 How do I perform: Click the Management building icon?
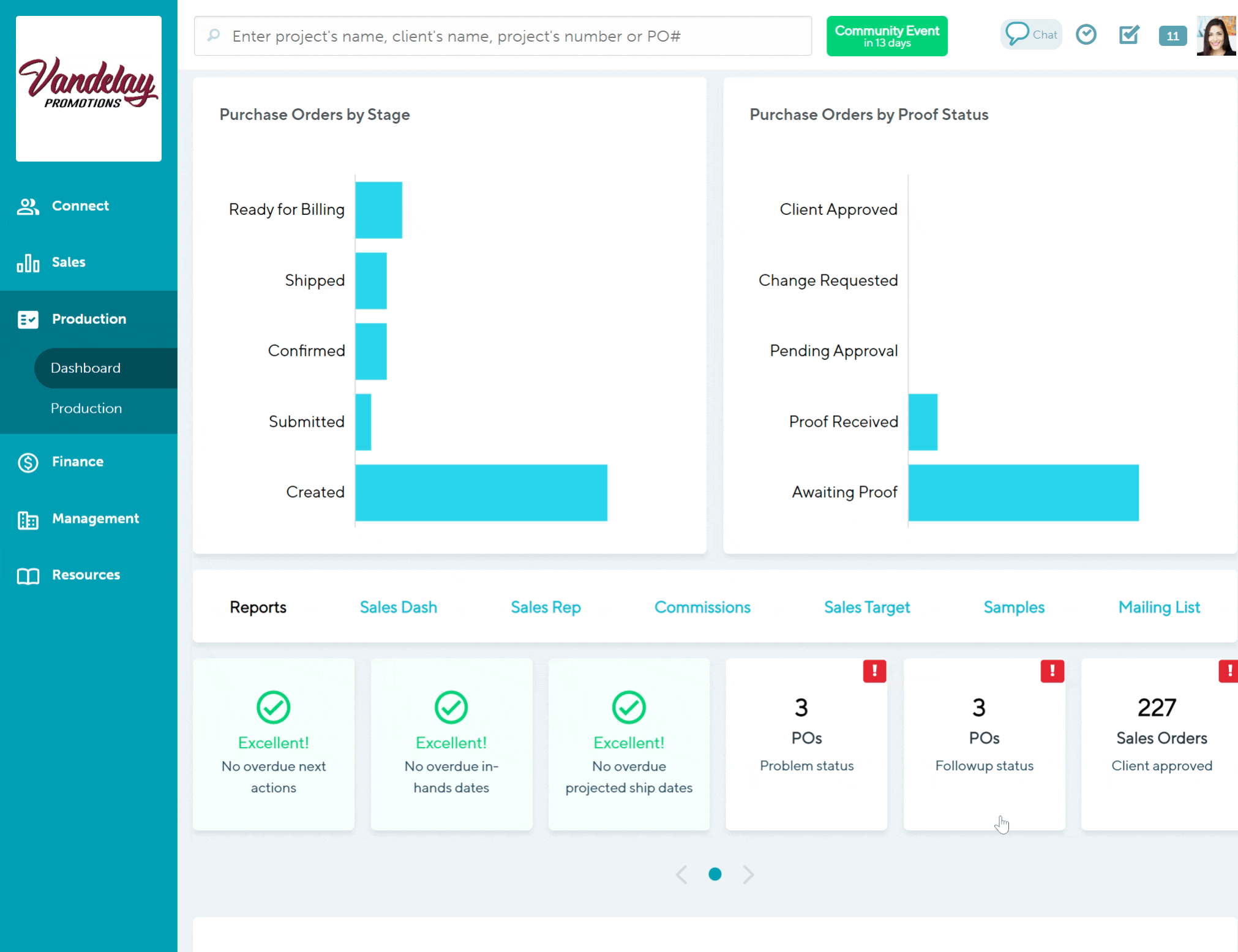(x=28, y=519)
